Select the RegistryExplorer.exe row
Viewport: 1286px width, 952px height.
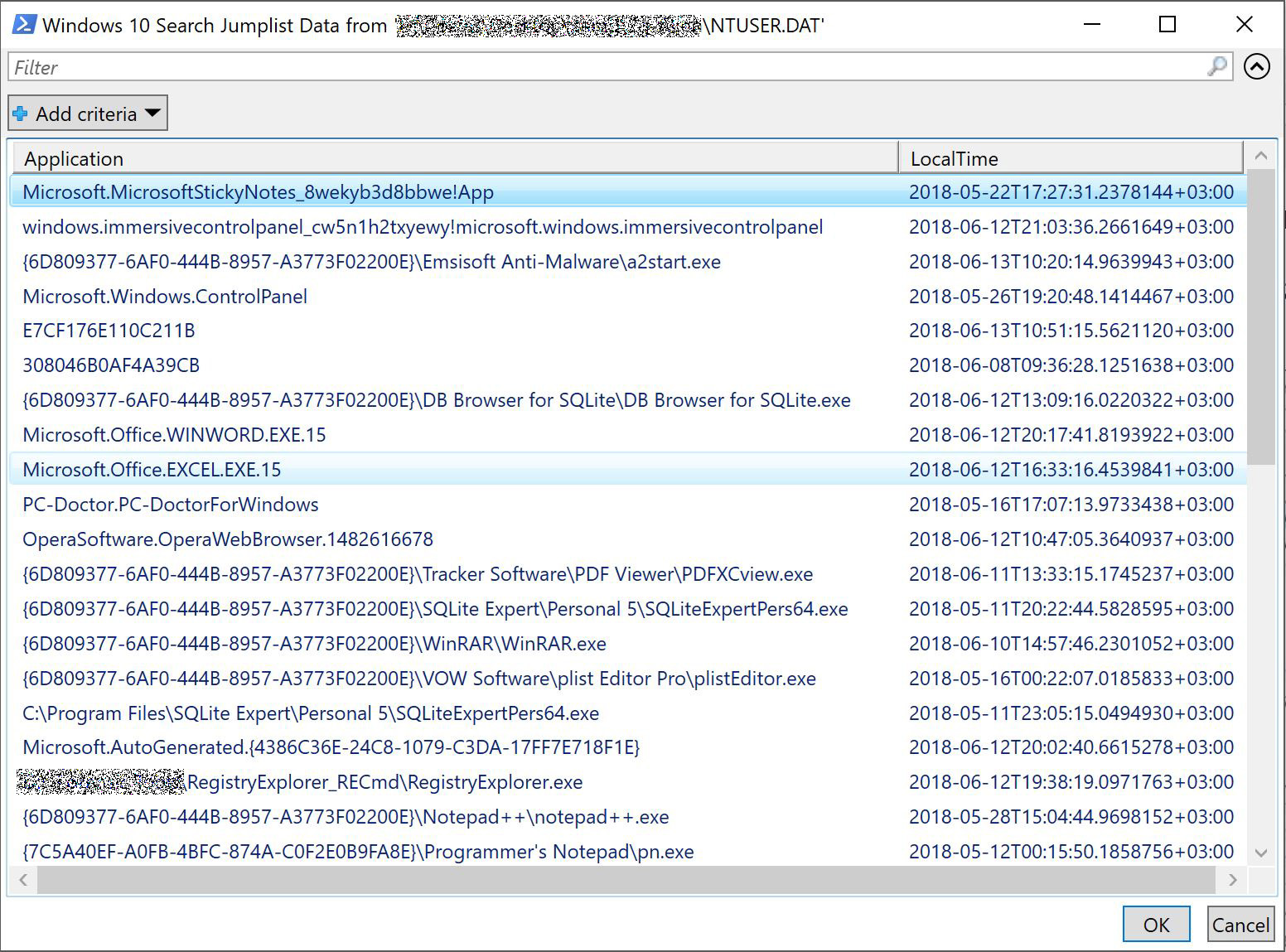click(628, 782)
